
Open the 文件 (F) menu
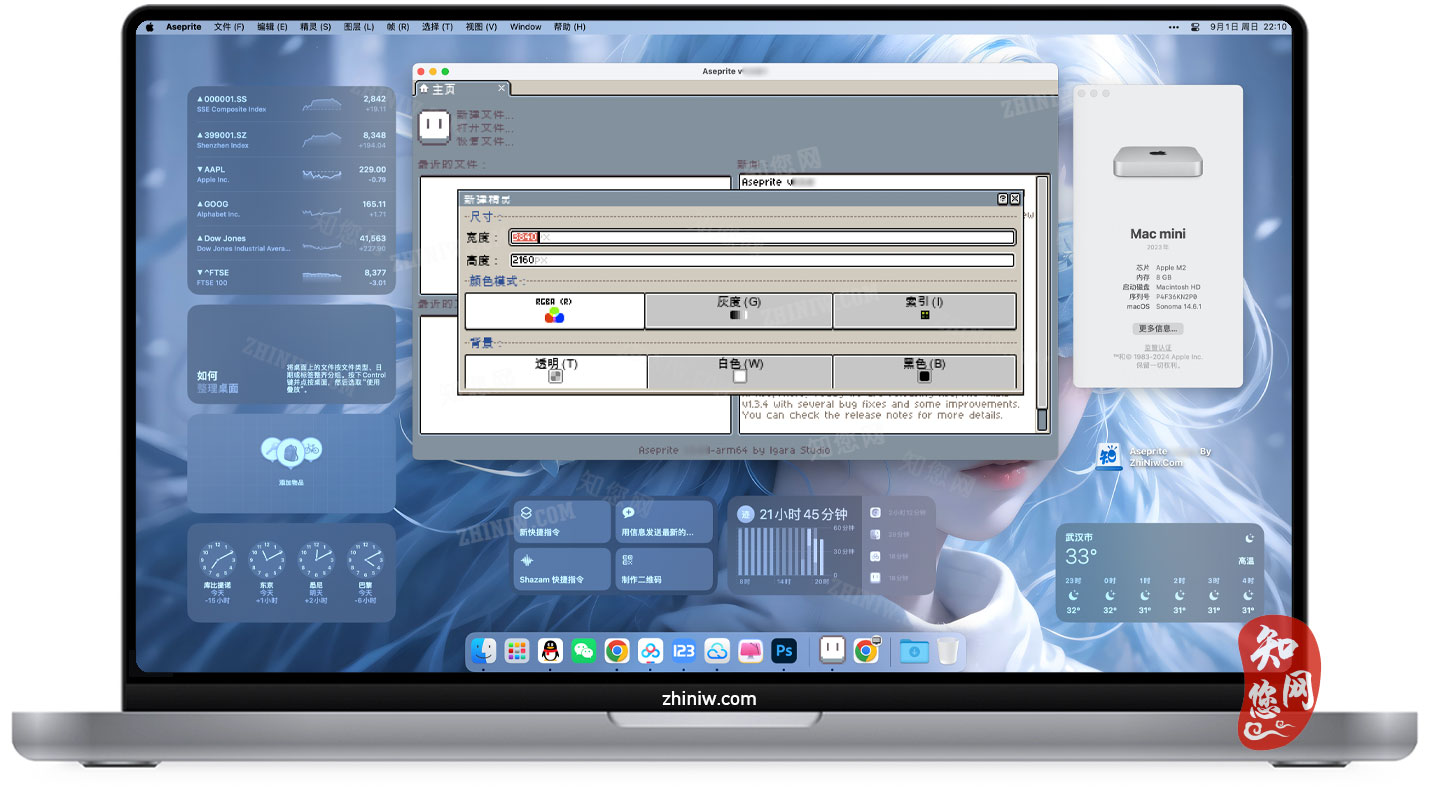[x=229, y=27]
